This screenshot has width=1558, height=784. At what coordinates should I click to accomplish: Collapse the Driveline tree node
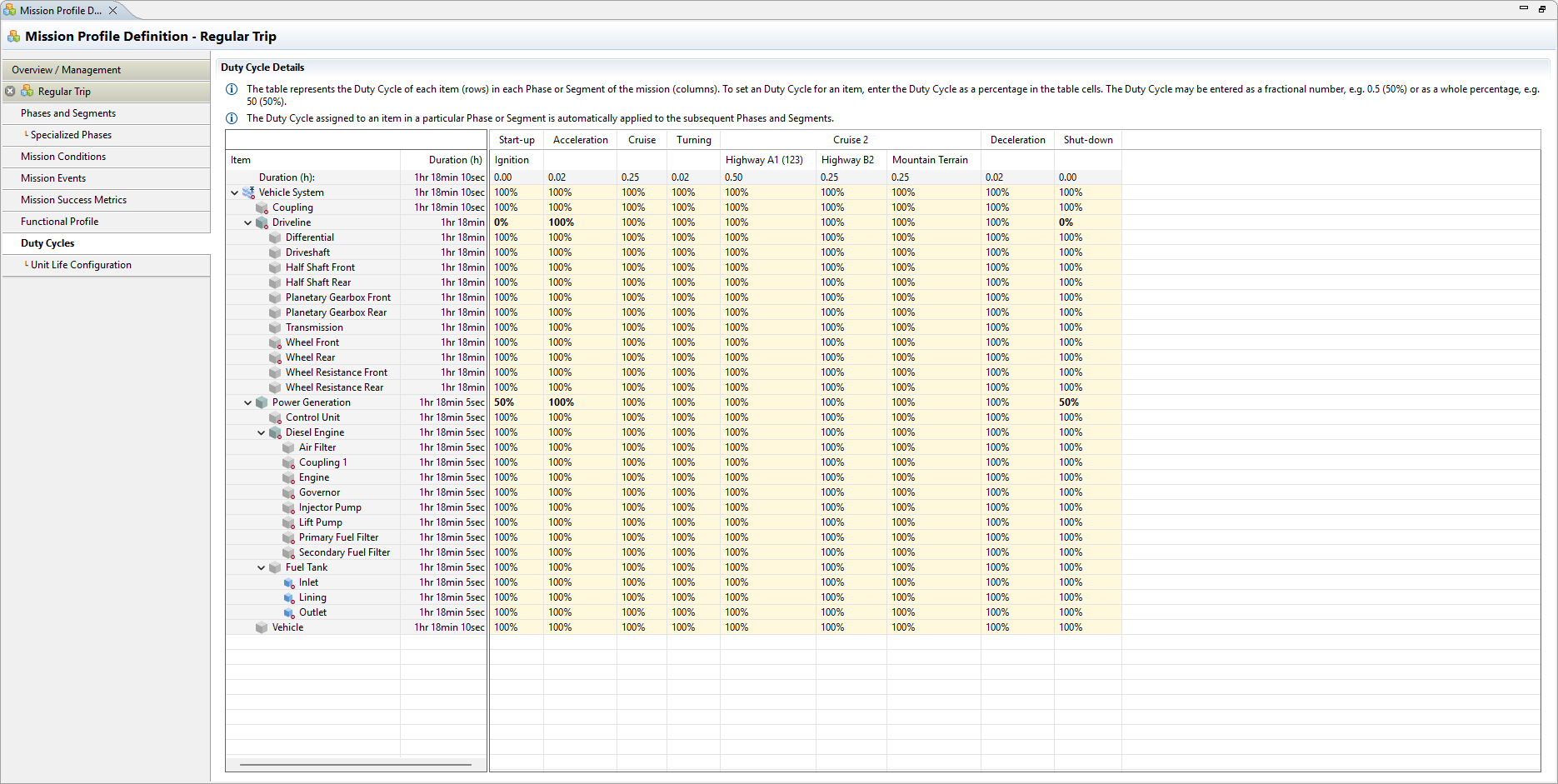[x=247, y=222]
